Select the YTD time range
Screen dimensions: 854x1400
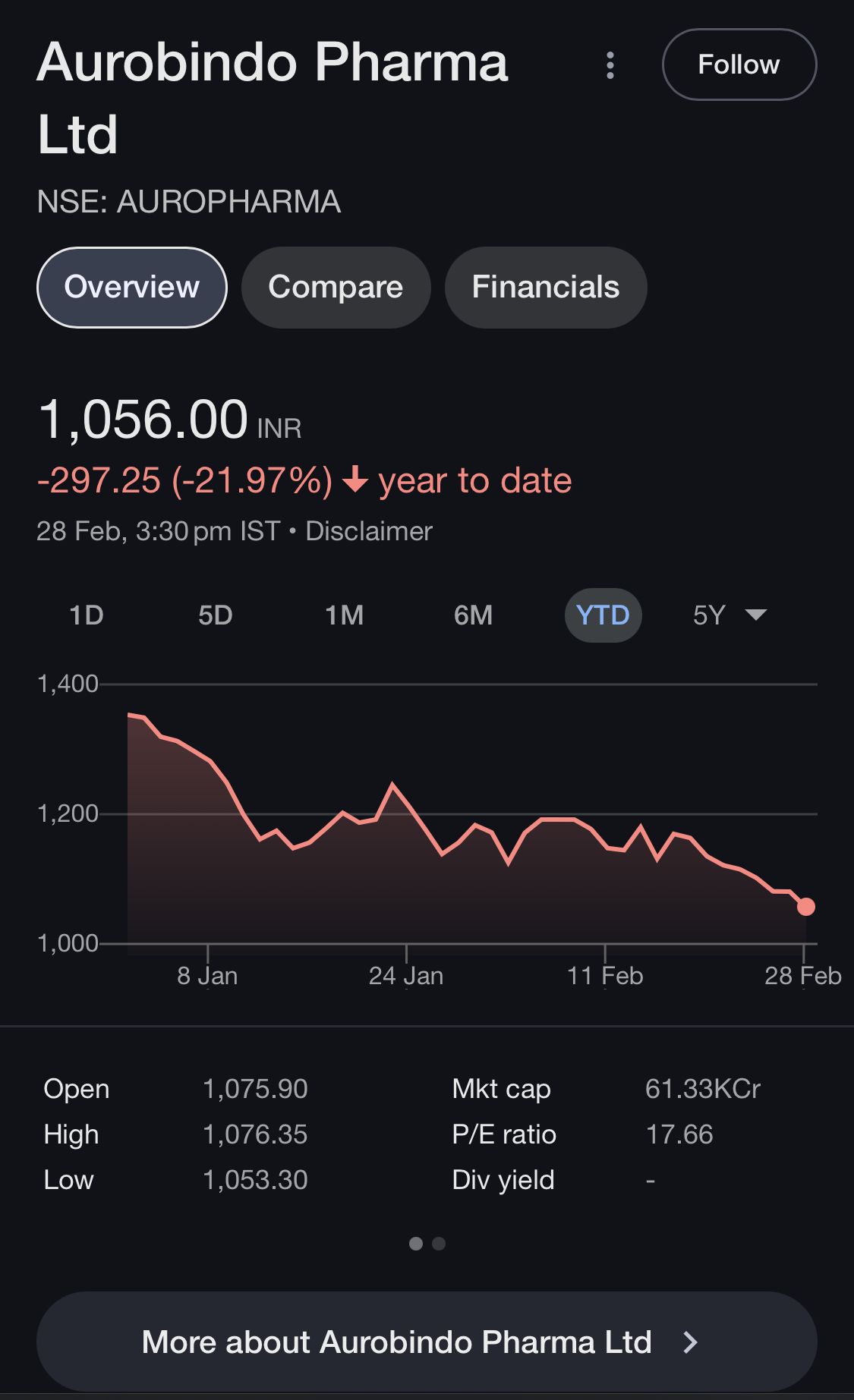tap(603, 615)
